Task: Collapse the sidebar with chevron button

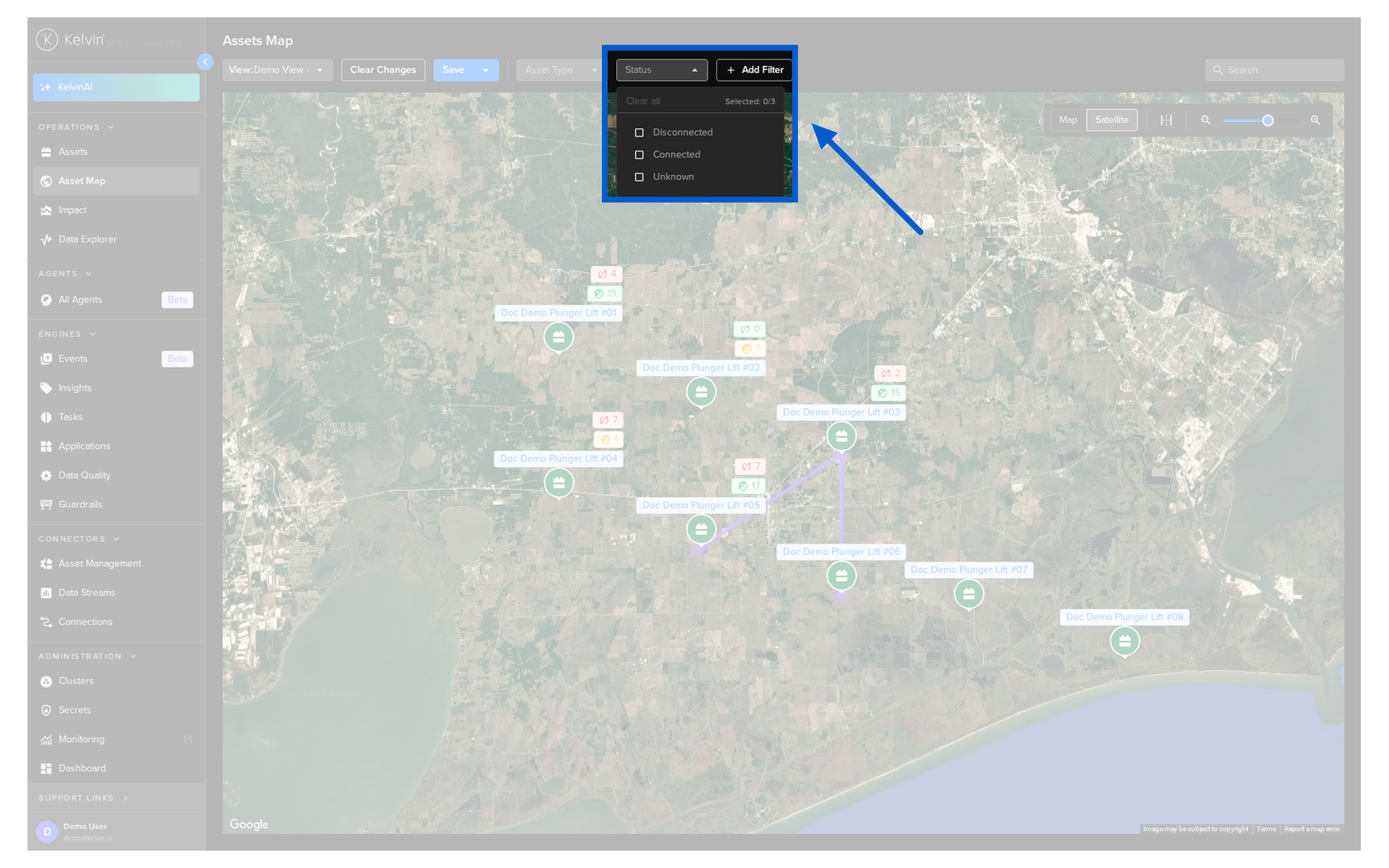Action: pos(205,62)
